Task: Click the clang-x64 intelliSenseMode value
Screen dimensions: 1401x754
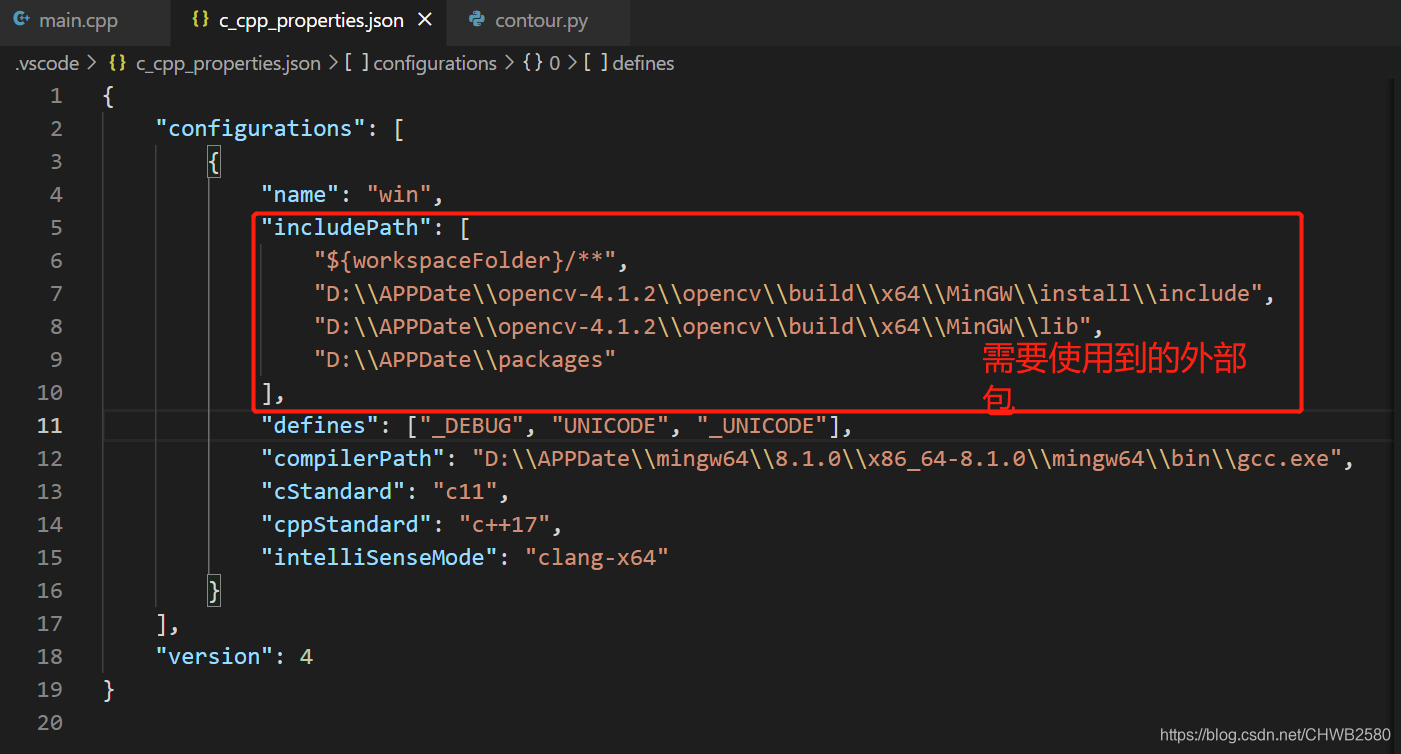Action: coord(596,556)
